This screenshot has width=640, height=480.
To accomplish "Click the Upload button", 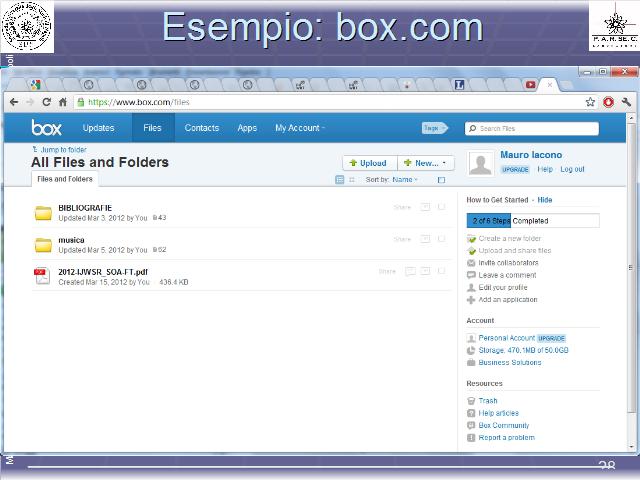I will coord(369,163).
